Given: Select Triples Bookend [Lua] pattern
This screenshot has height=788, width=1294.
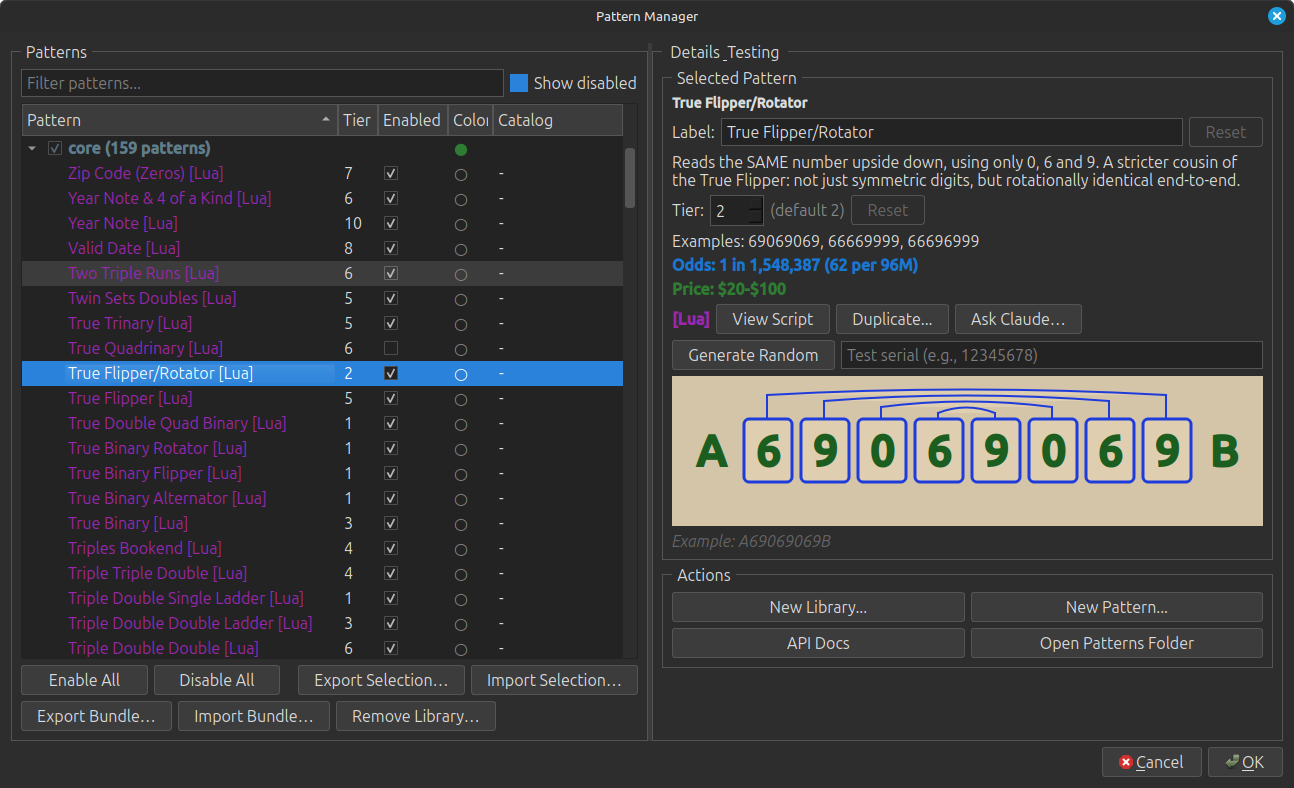Looking at the screenshot, I should tap(322, 548).
